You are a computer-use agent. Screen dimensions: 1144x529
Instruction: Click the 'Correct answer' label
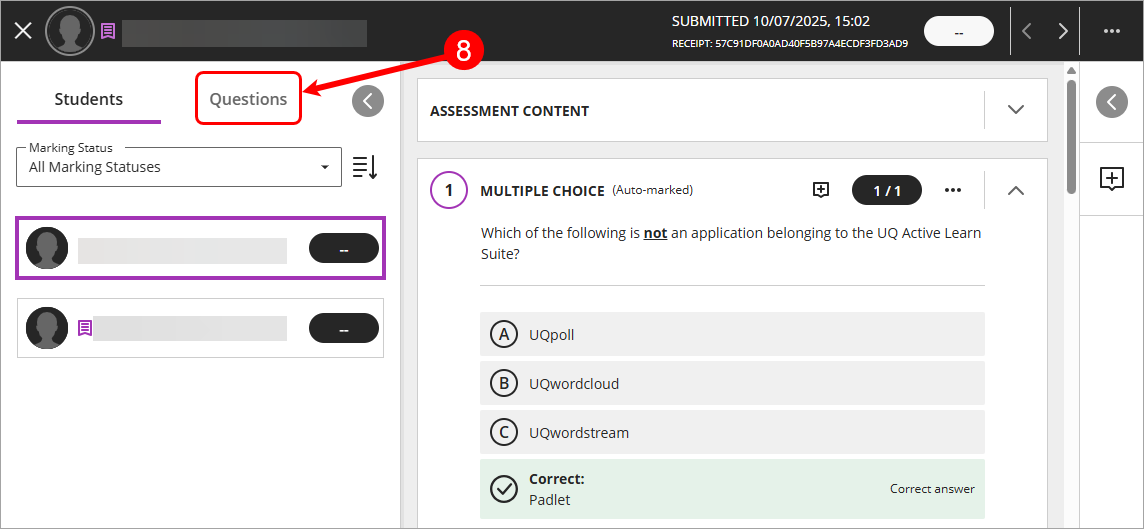pyautogui.click(x=932, y=489)
